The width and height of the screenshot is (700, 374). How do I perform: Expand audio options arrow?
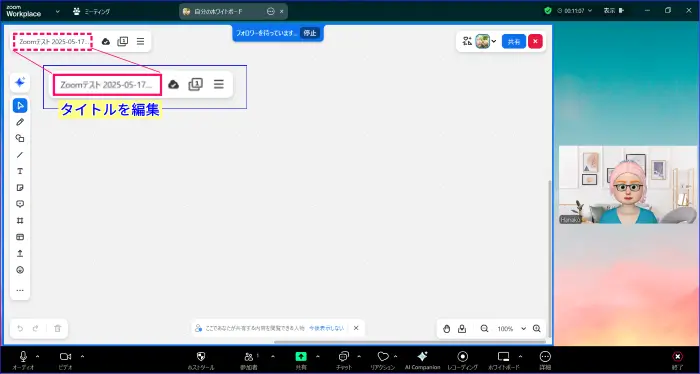[38, 356]
